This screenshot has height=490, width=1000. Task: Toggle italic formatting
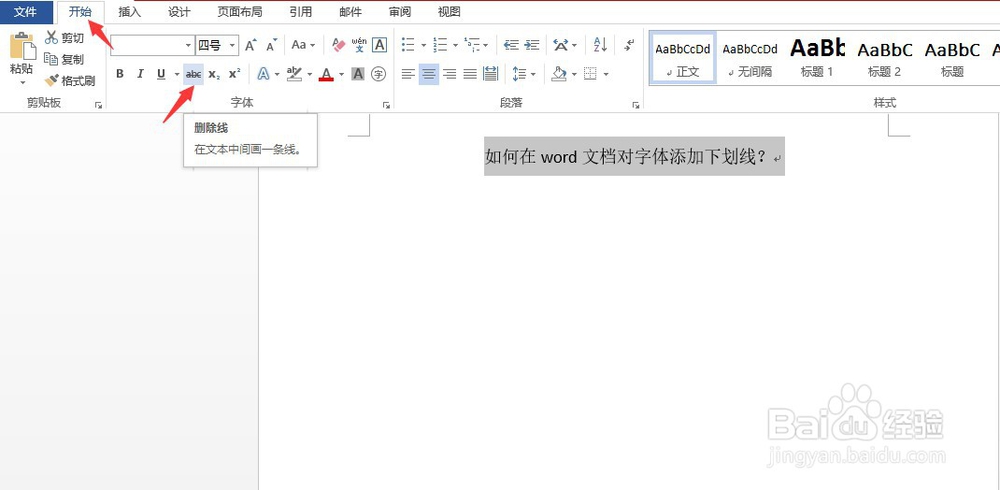click(140, 74)
